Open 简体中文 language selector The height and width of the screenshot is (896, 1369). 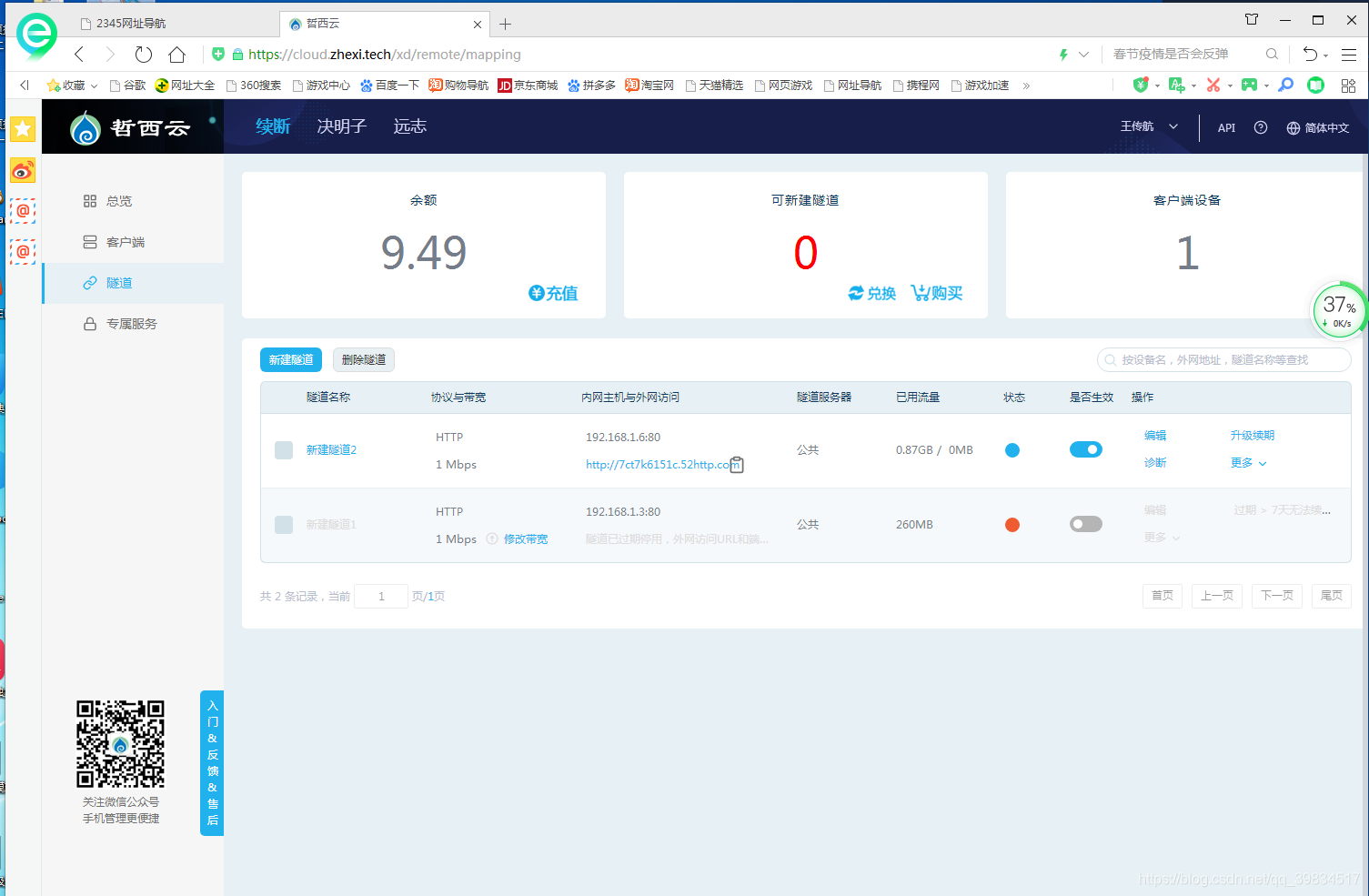click(x=1317, y=128)
